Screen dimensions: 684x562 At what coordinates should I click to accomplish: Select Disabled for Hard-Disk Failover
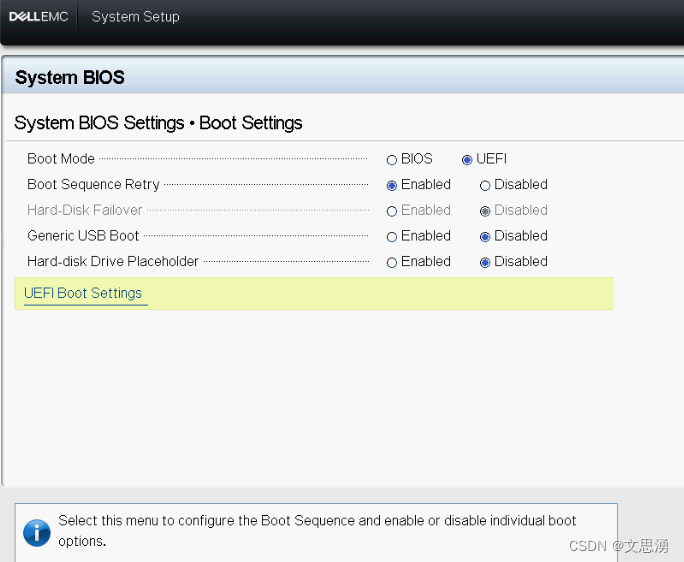(485, 211)
